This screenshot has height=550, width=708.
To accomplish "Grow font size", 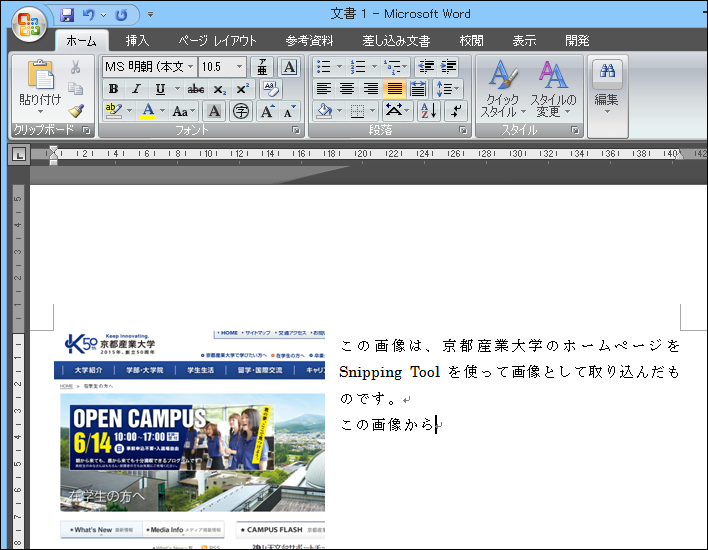I will coord(267,111).
